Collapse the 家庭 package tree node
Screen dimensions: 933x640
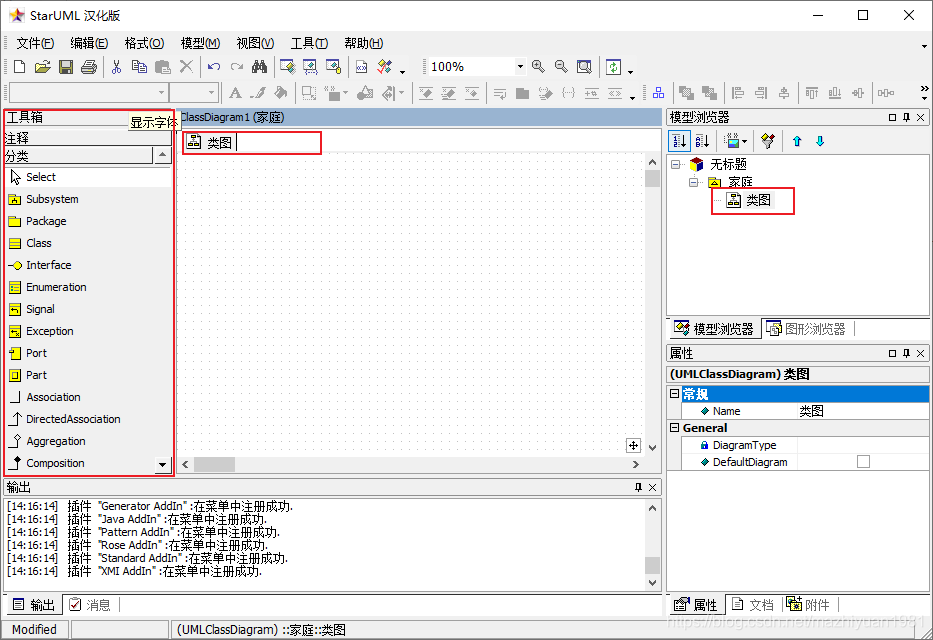[693, 182]
